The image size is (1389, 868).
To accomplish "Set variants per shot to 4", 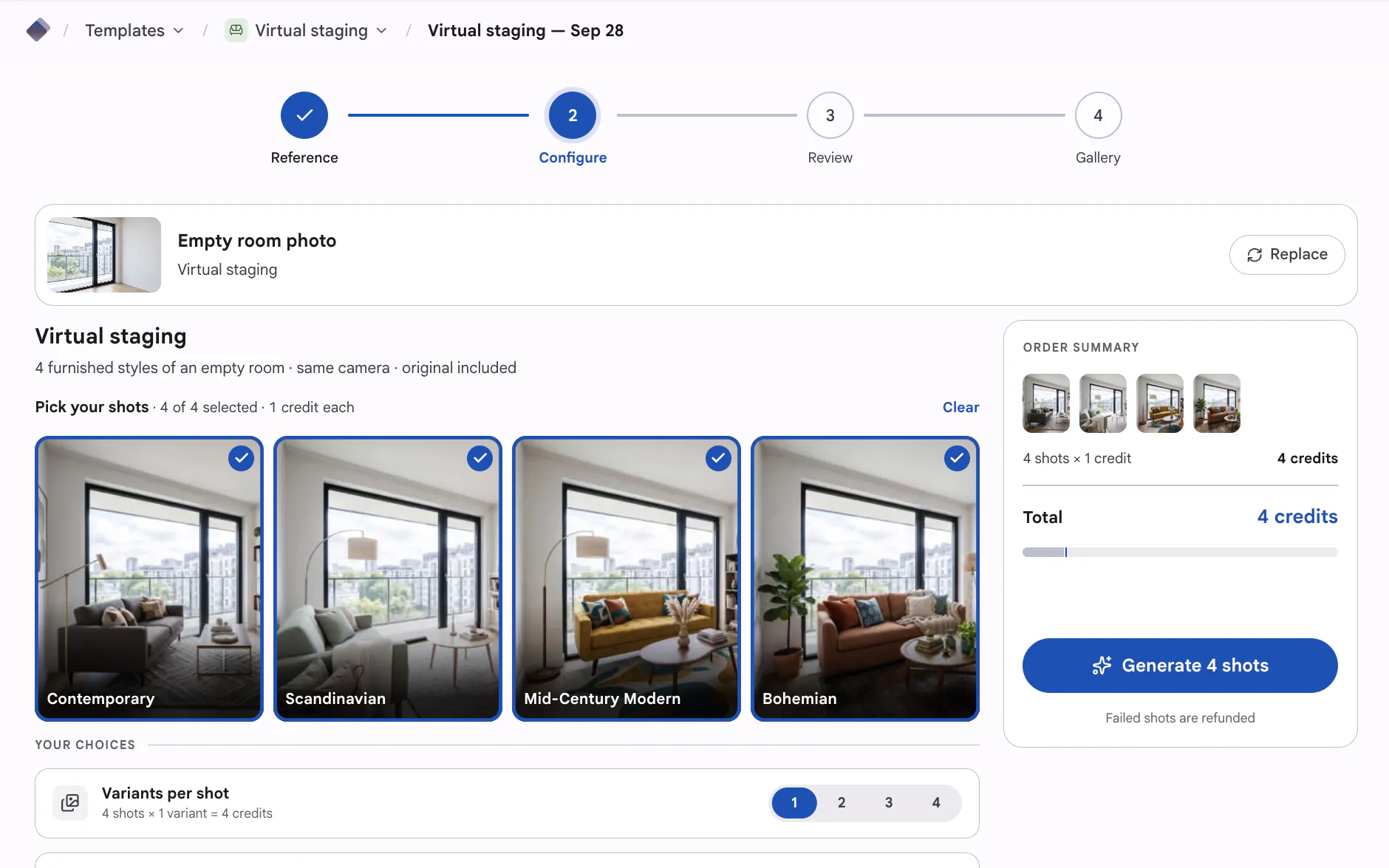I will [936, 803].
